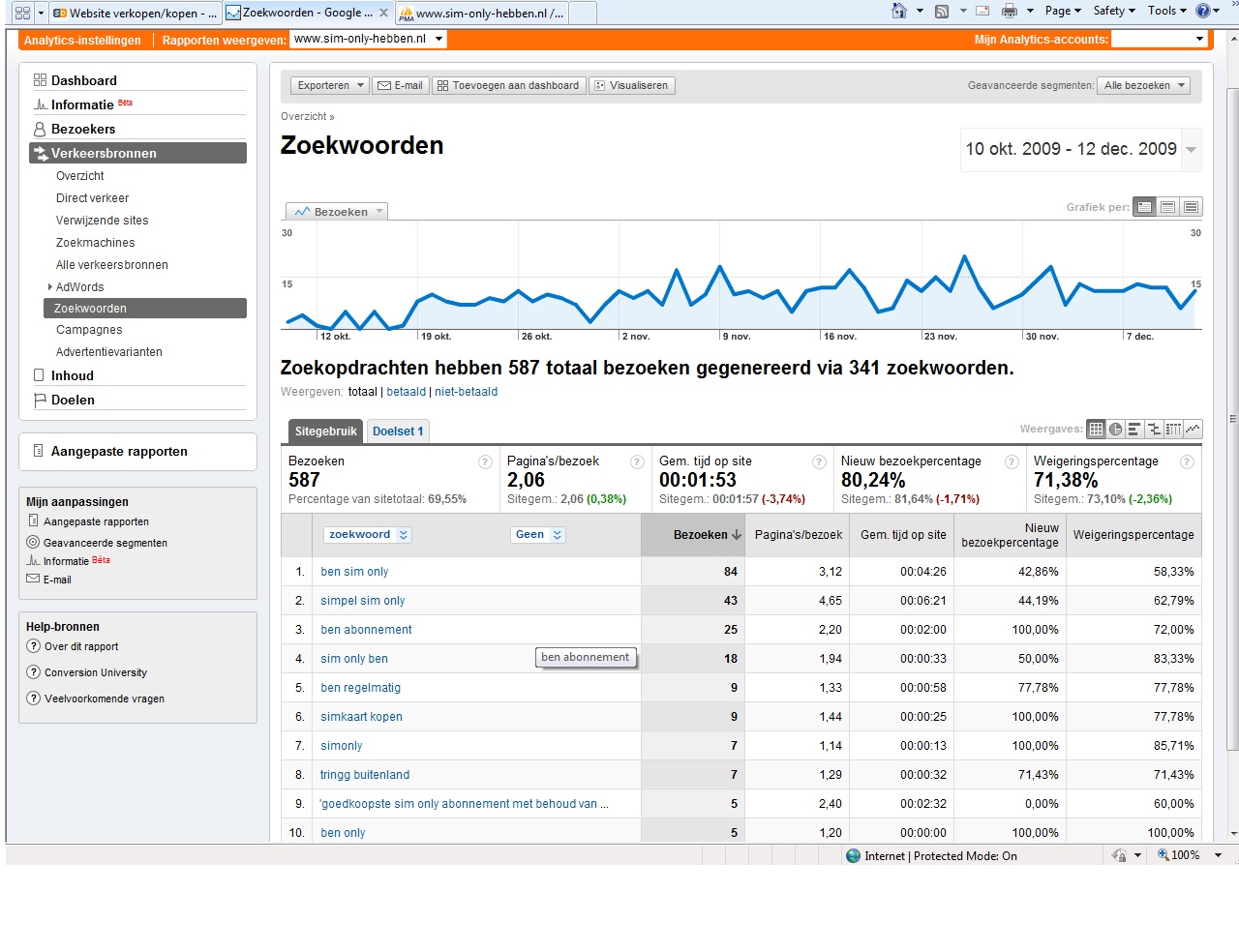Open the Tools menu
1239x952 pixels.
(1167, 11)
